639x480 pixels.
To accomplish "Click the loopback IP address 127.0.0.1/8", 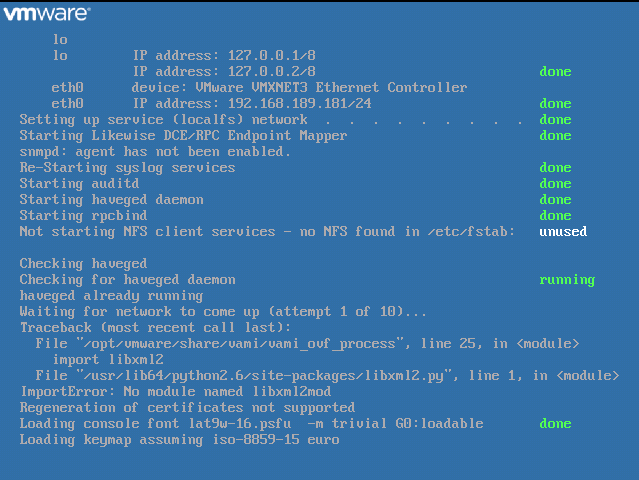I will pos(271,55).
